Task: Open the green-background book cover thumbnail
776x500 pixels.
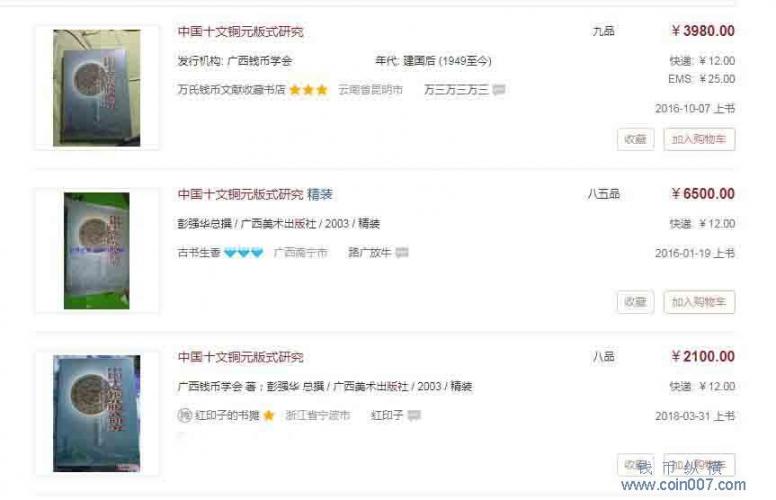Action: coord(97,251)
